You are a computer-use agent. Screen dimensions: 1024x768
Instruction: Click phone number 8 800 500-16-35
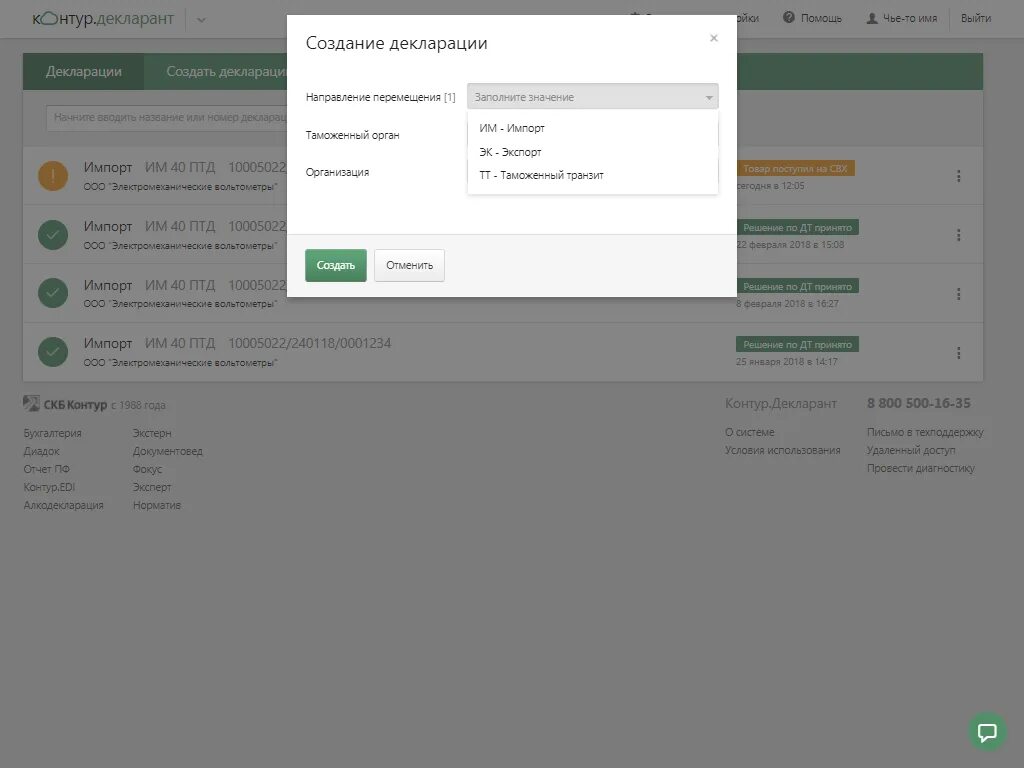coord(918,404)
